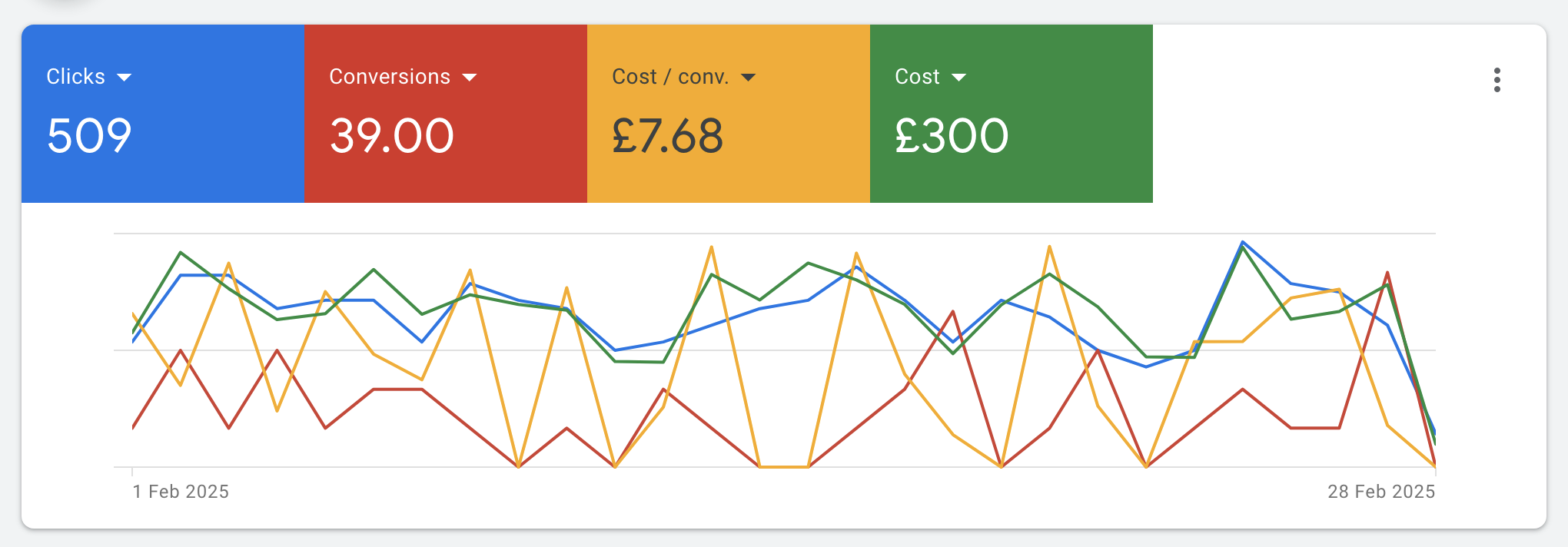Screen dimensions: 1568x547
Task: Click the £300 total cost value
Action: 952,136
